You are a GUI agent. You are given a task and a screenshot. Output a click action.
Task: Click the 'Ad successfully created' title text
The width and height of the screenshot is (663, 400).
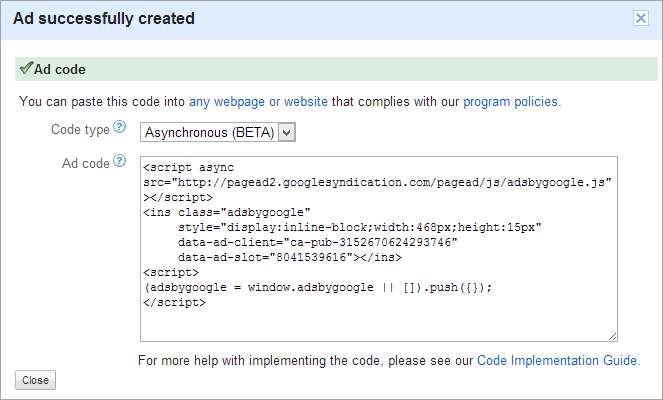click(x=104, y=19)
